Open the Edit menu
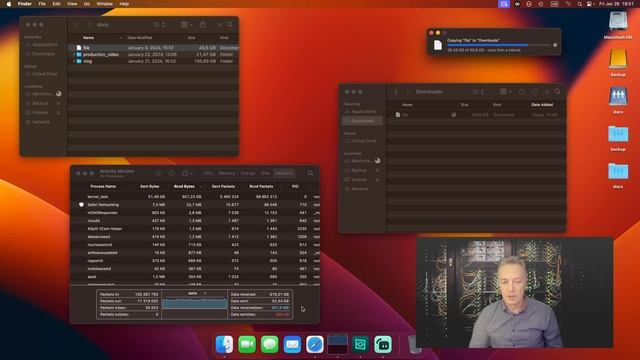Image resolution: width=640 pixels, height=360 pixels. pyautogui.click(x=56, y=4)
